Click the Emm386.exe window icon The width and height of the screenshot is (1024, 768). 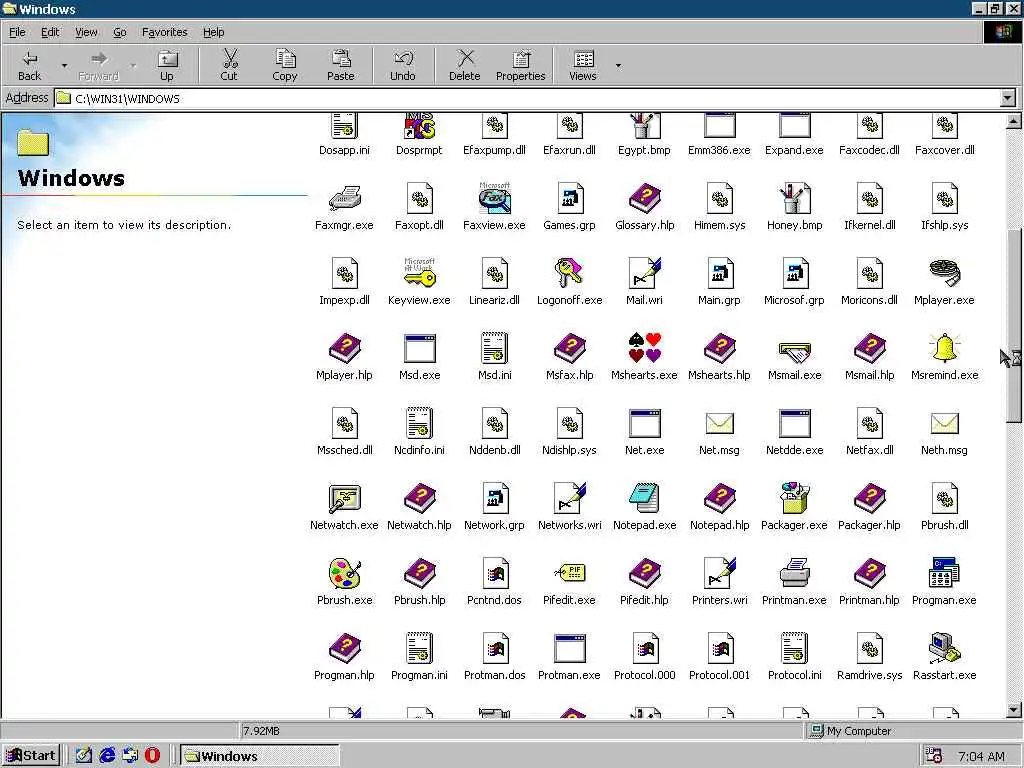[x=719, y=125]
